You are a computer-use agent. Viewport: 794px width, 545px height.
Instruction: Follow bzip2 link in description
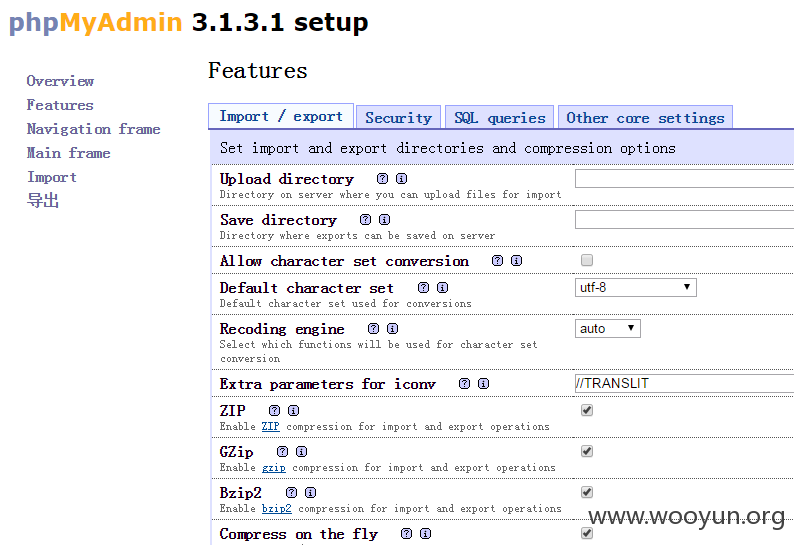tap(276, 509)
